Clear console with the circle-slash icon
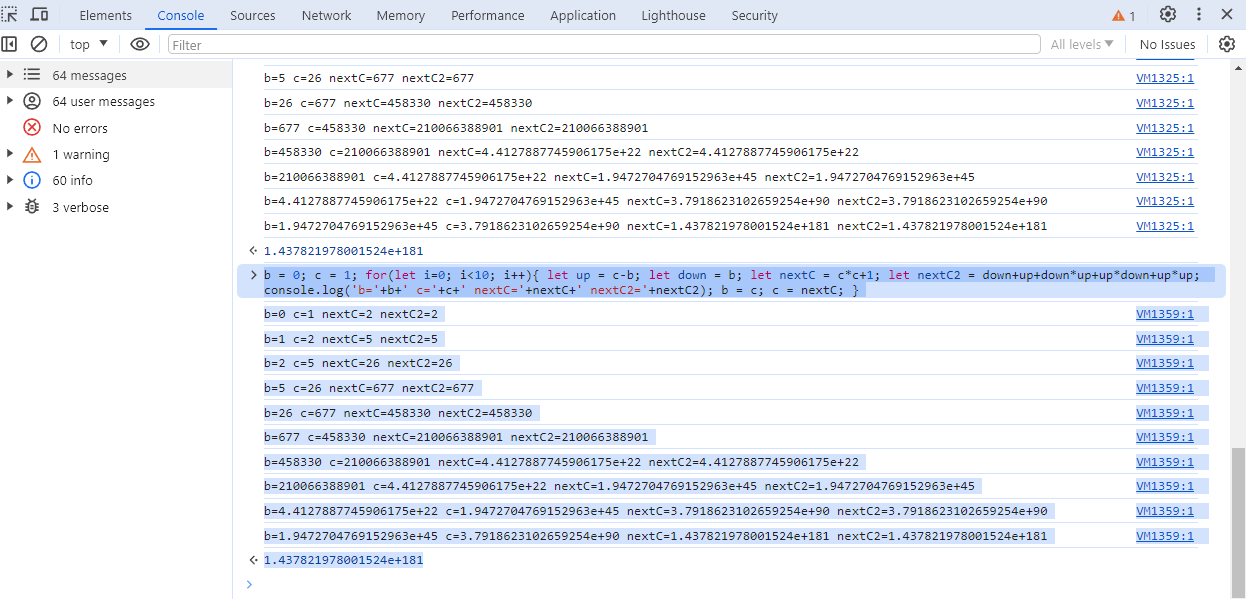The image size is (1246, 599). [39, 44]
